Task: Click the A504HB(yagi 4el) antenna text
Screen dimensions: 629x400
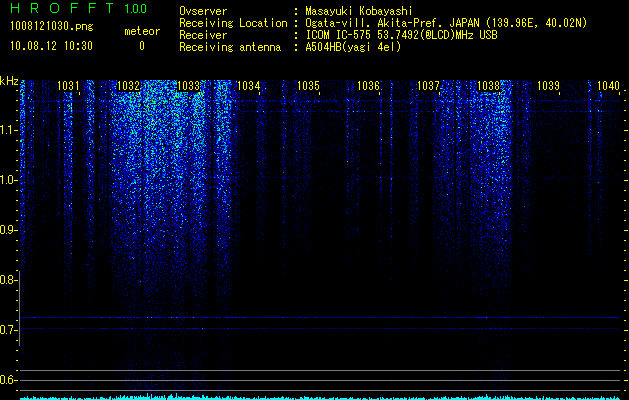Action: pos(353,47)
